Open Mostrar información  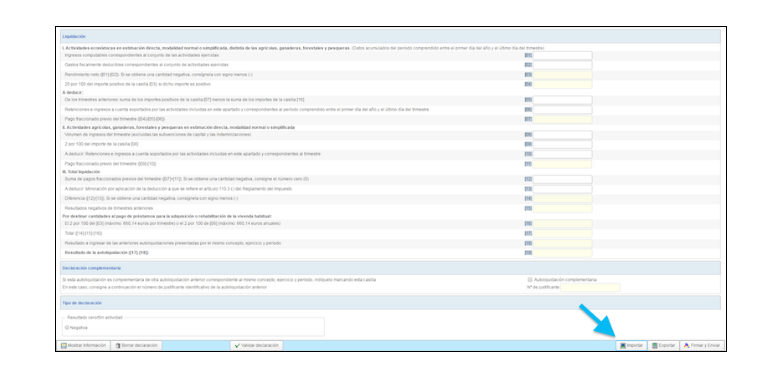pos(83,345)
